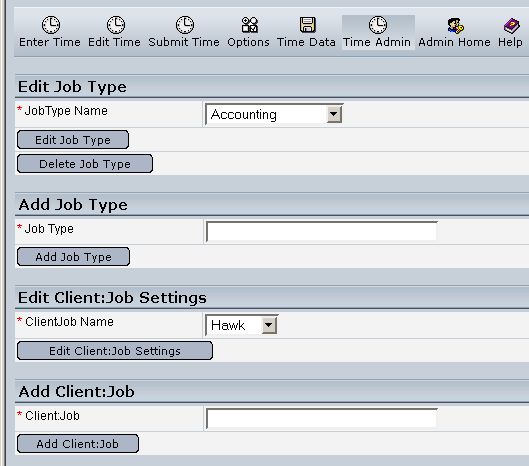The image size is (529, 466).
Task: Click the Add Job Type button
Action: click(73, 257)
